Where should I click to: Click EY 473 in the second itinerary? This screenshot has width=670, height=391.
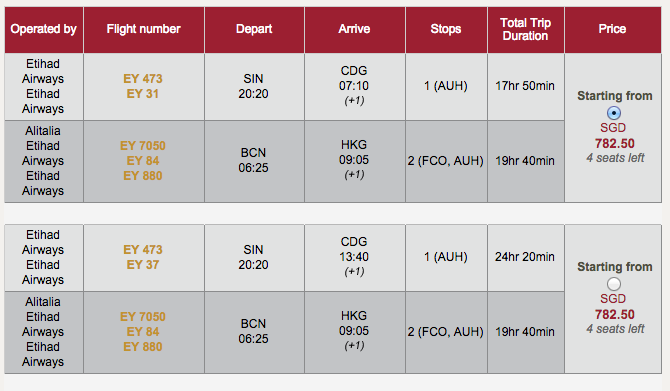(x=143, y=250)
